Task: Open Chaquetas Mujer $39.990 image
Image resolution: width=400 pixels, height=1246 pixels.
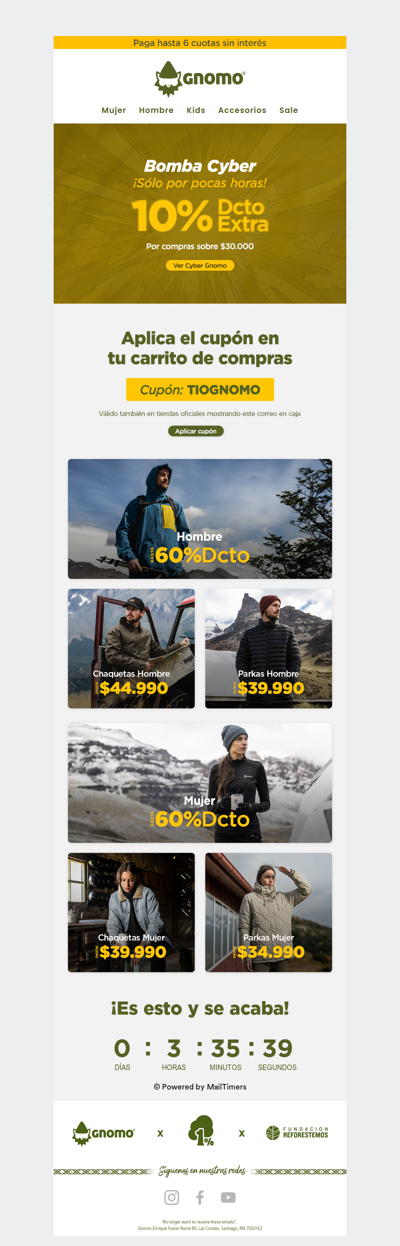Action: [131, 912]
